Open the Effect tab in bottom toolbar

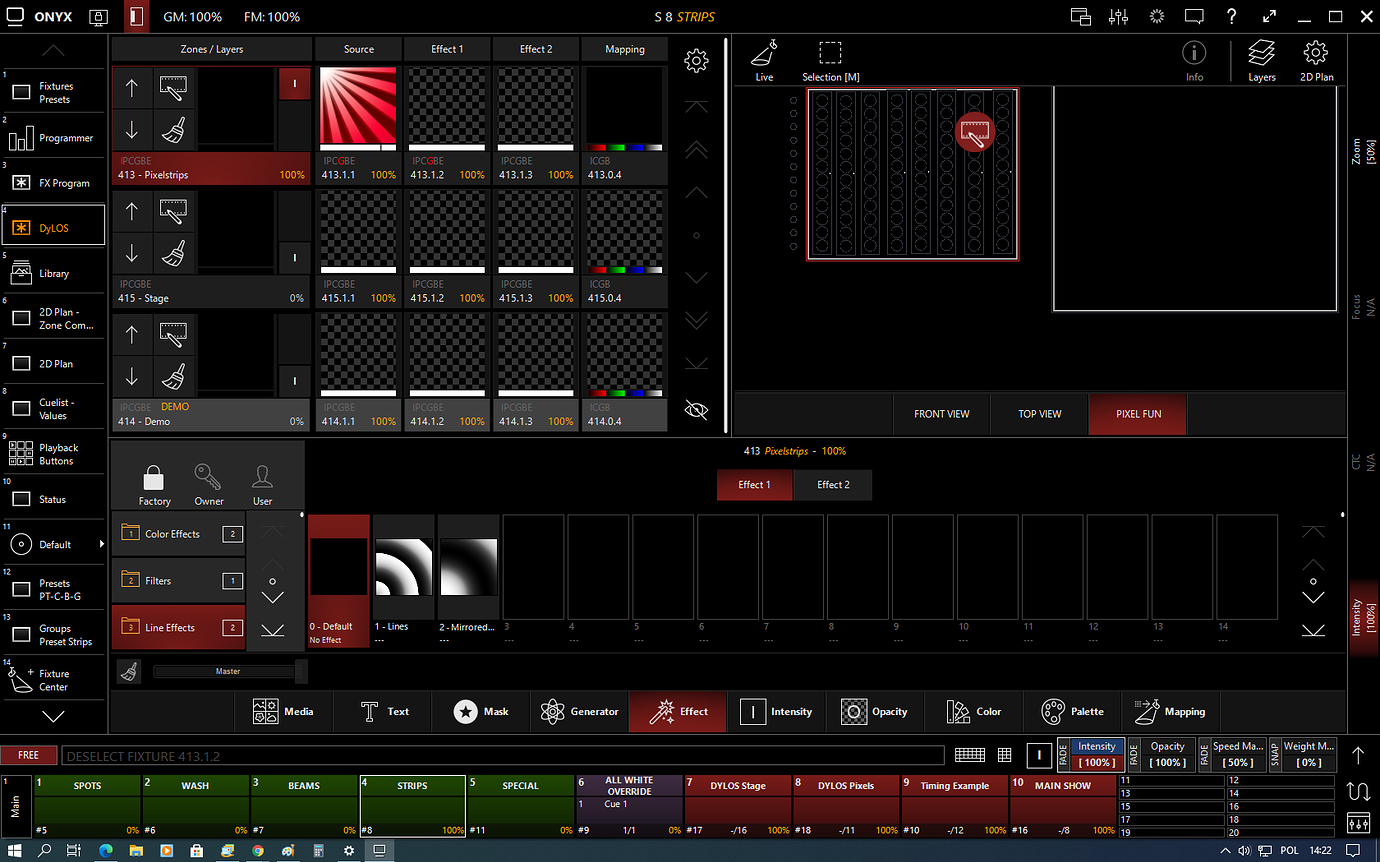coord(678,711)
